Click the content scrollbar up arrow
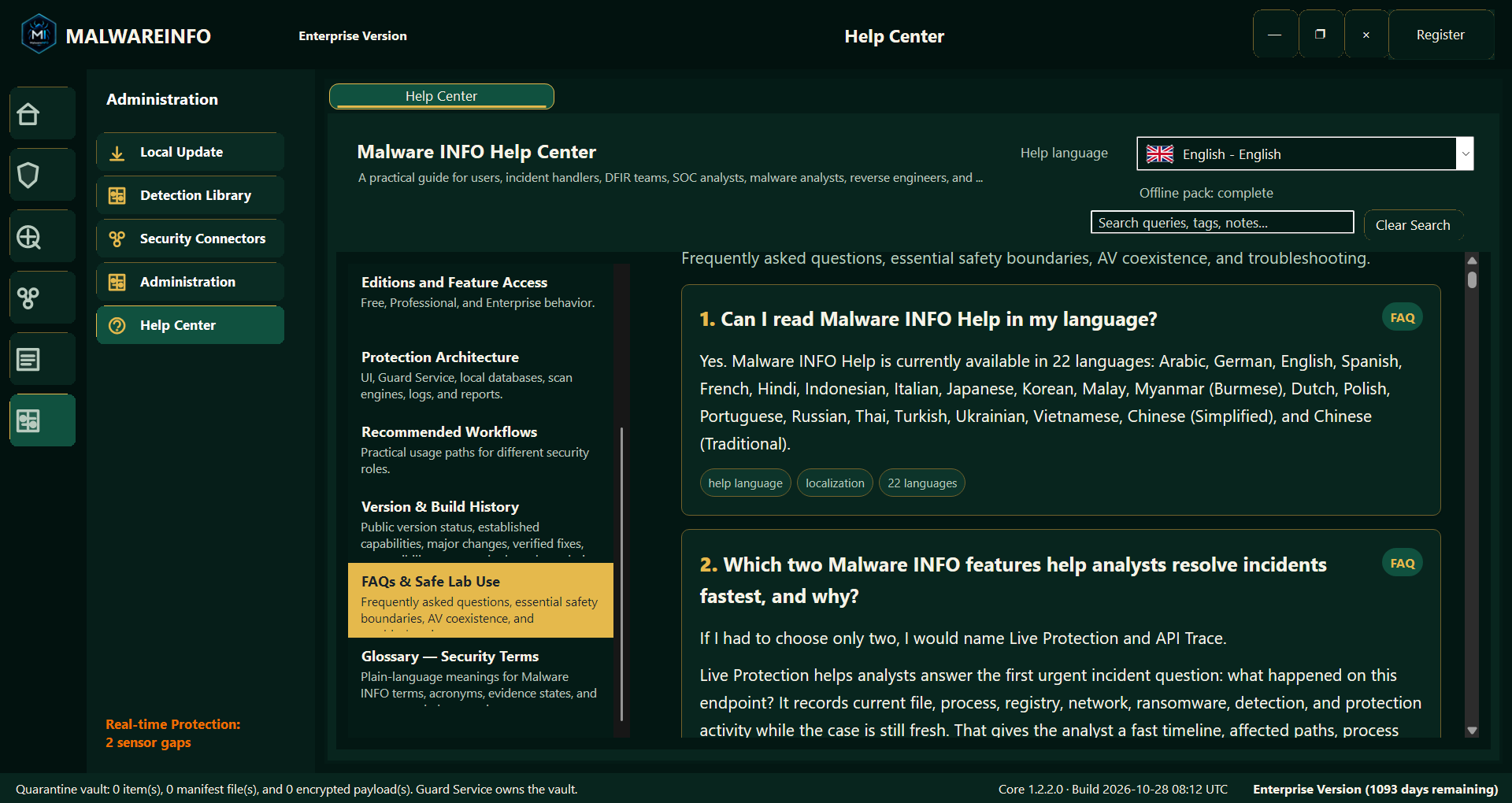This screenshot has height=803, width=1512. (1472, 261)
